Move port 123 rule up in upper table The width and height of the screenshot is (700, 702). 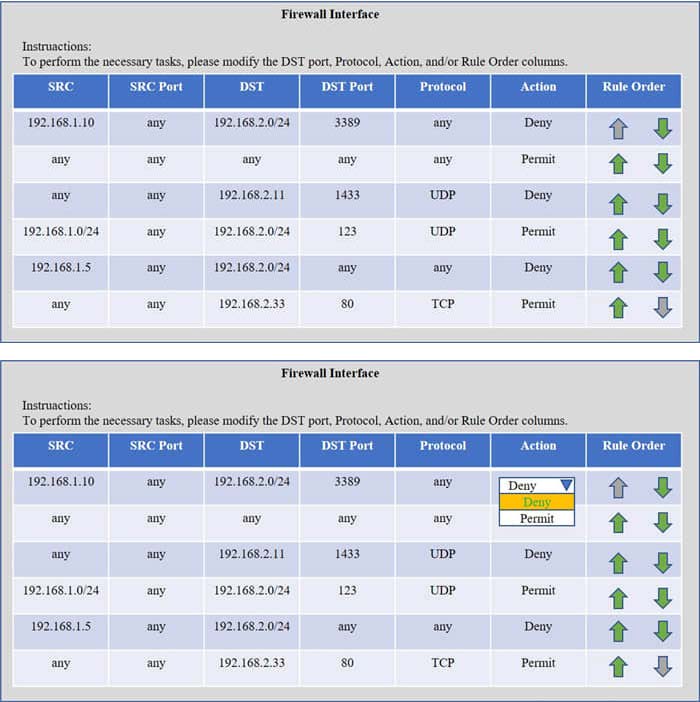click(x=618, y=239)
